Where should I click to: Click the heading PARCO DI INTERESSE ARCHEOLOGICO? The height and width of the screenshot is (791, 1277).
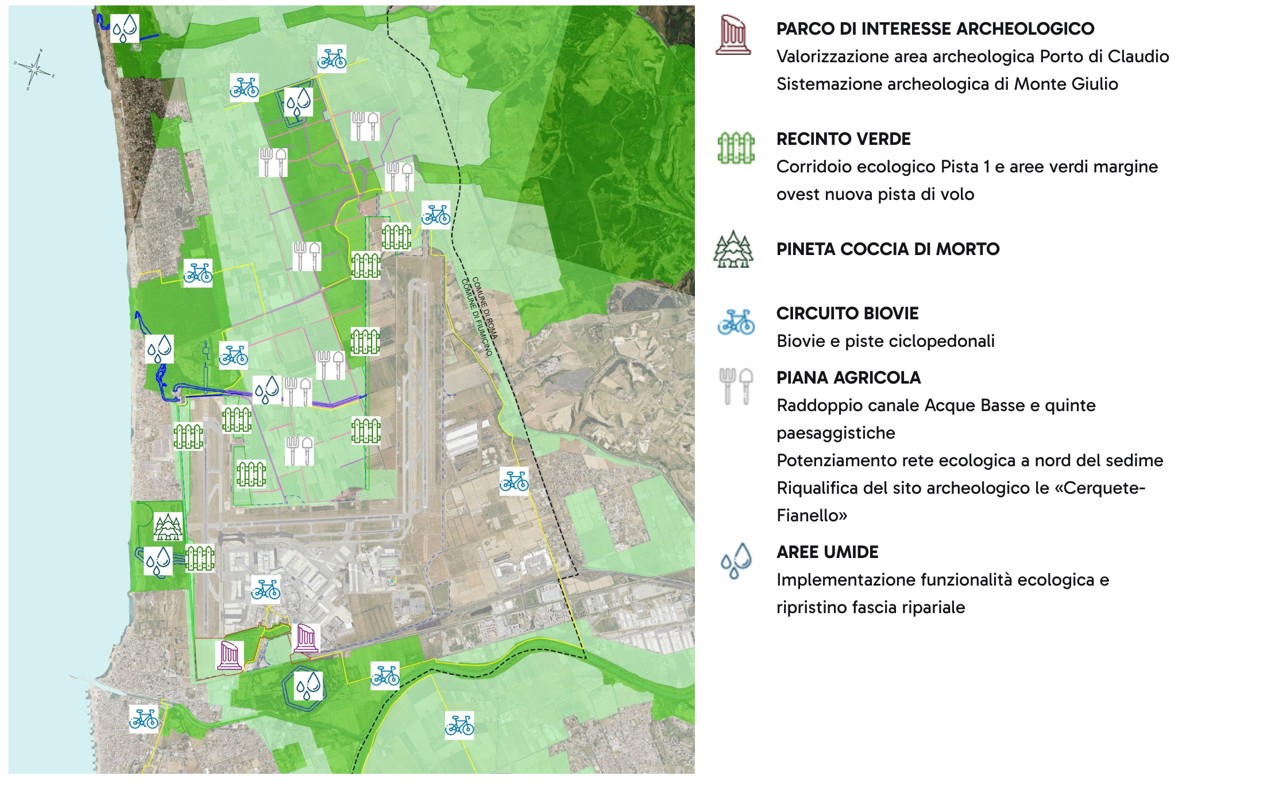935,29
